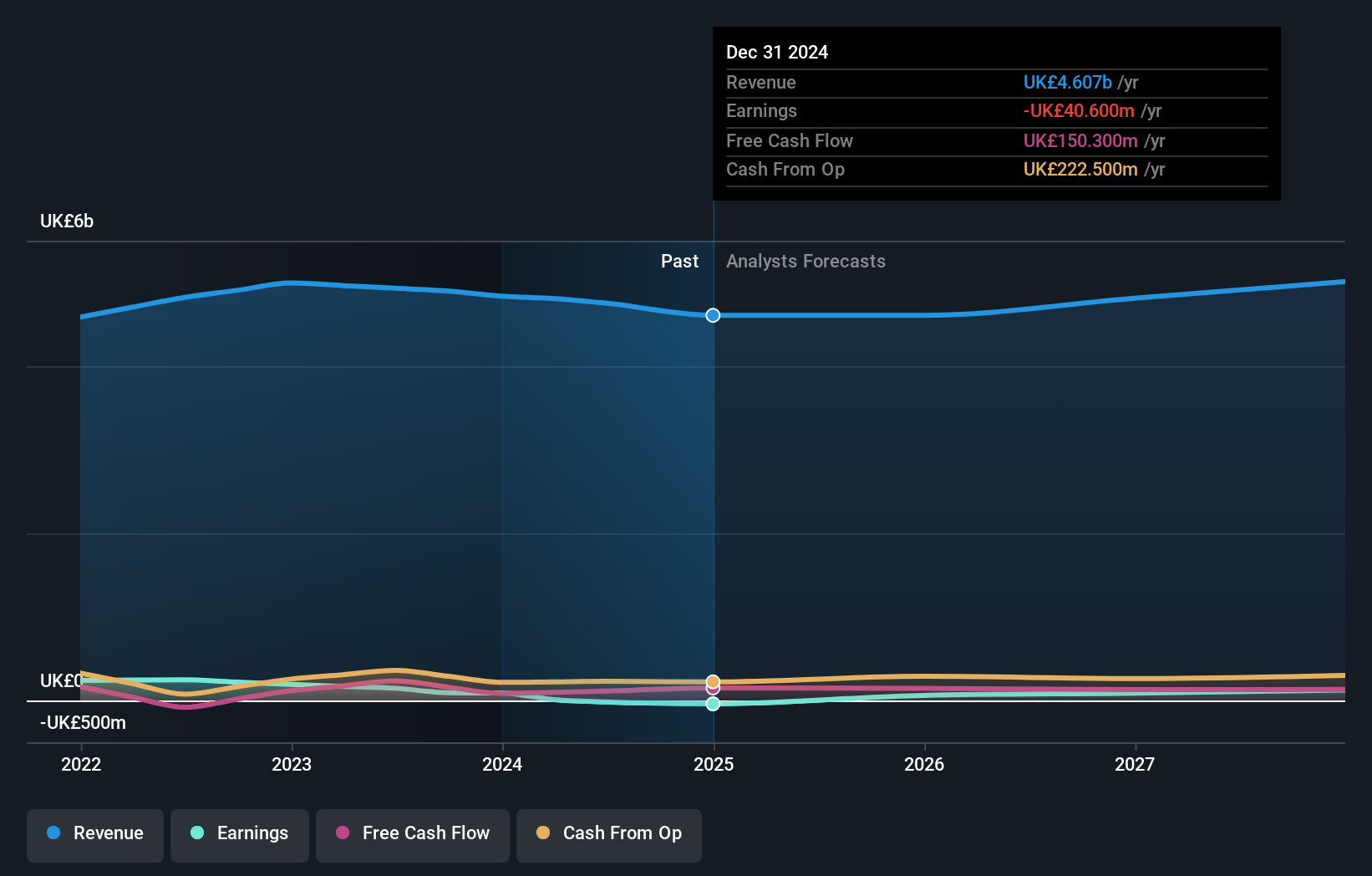Click the teal Earnings data point at 2025
Viewport: 1372px width, 876px height.
pos(713,704)
